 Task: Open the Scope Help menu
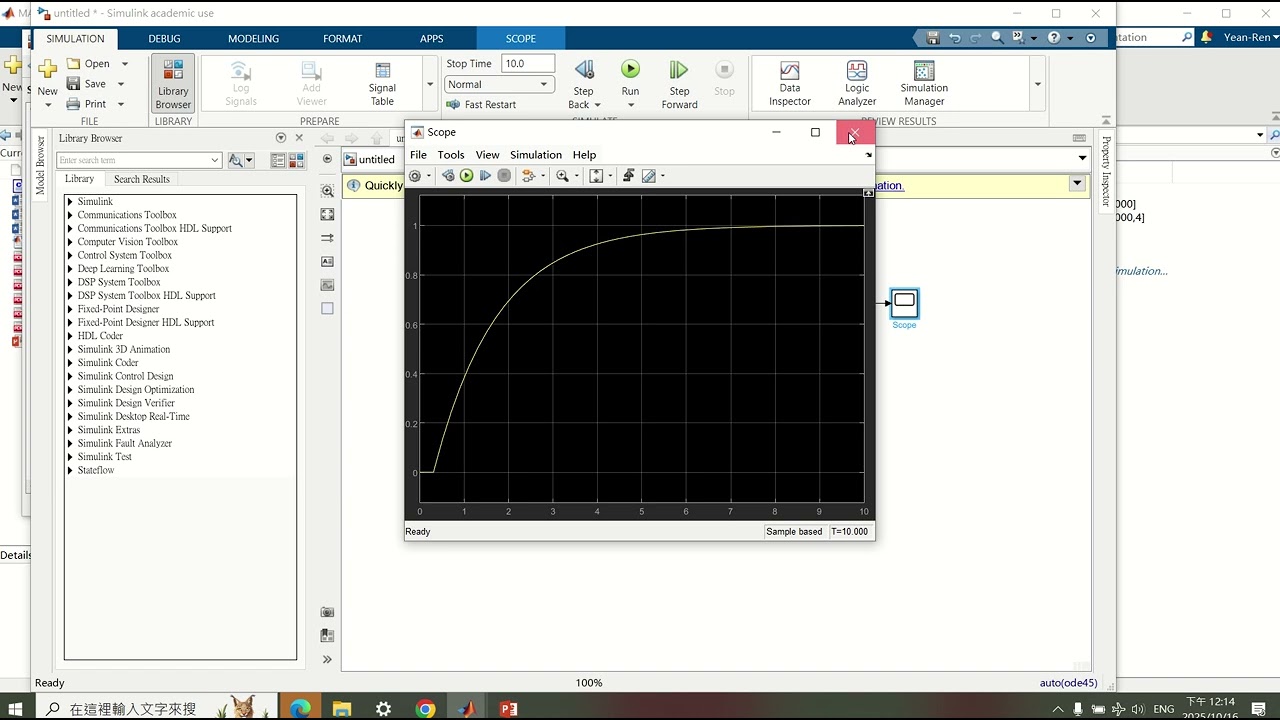(584, 155)
